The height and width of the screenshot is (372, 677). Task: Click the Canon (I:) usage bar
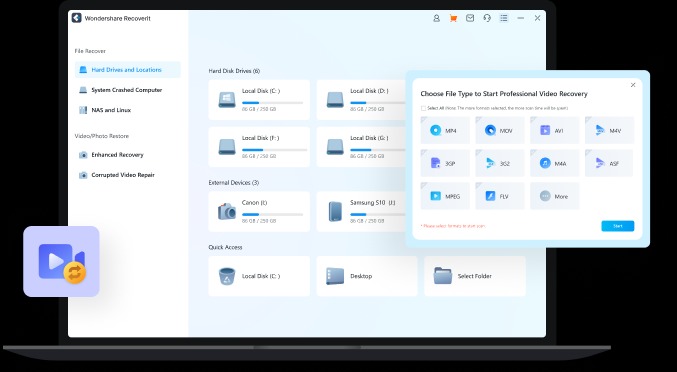coord(272,214)
